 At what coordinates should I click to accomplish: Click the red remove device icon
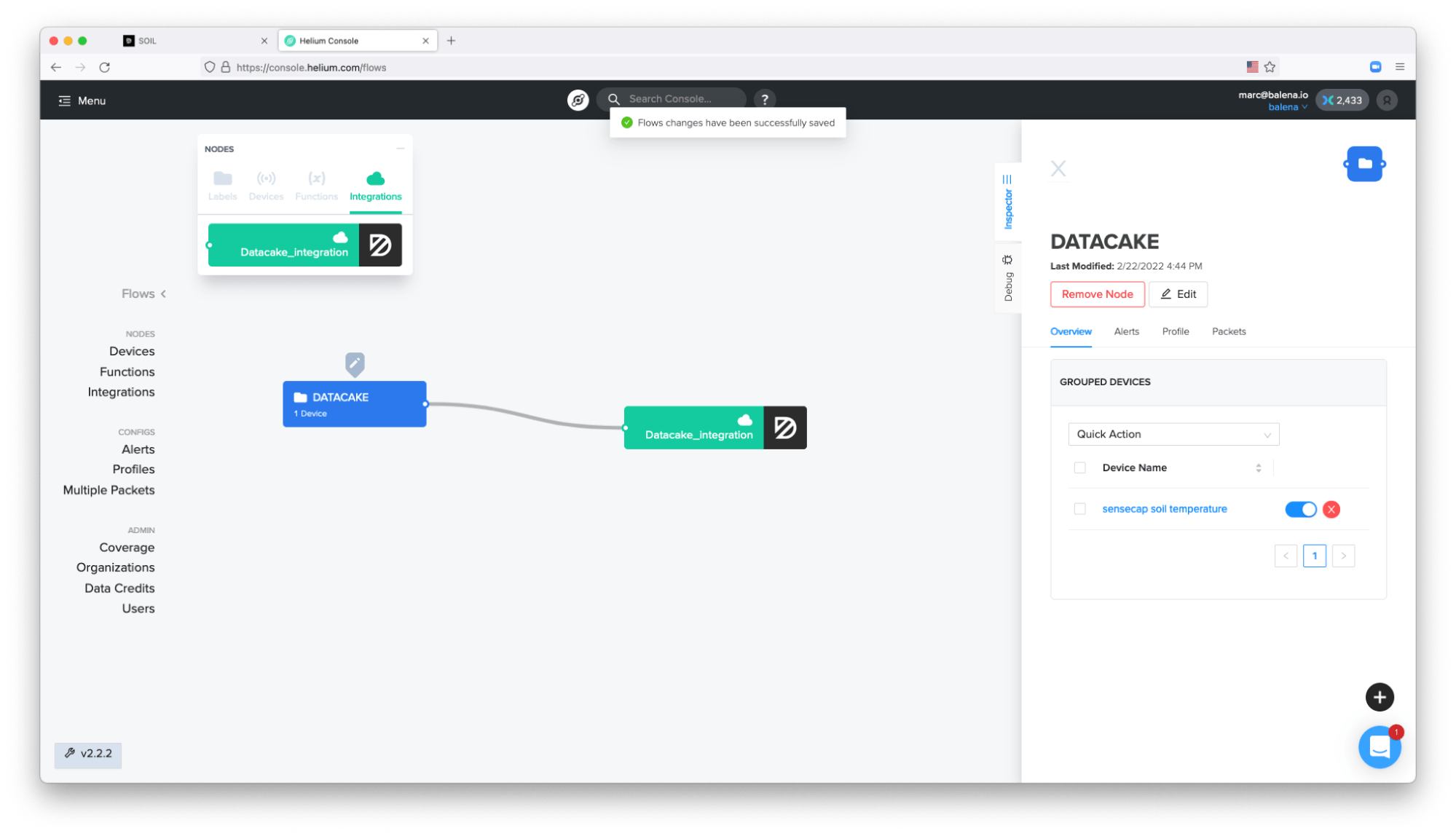[1331, 510]
